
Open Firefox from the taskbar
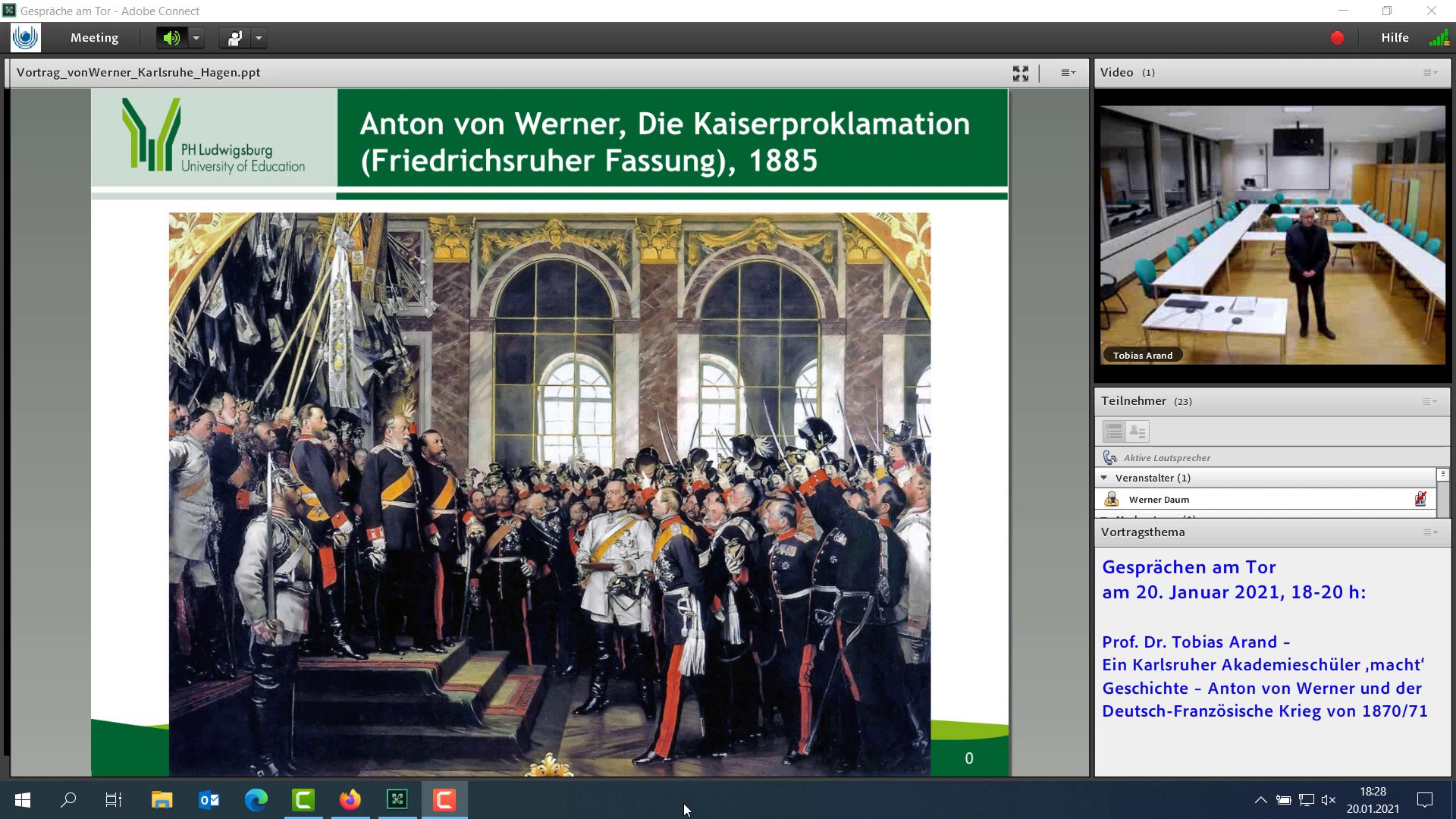click(350, 799)
